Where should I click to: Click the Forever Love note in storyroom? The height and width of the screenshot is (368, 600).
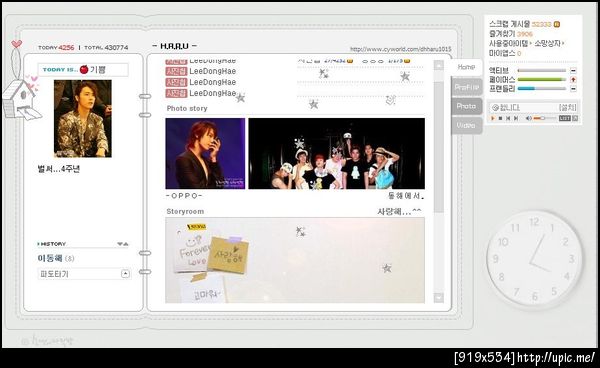click(193, 251)
